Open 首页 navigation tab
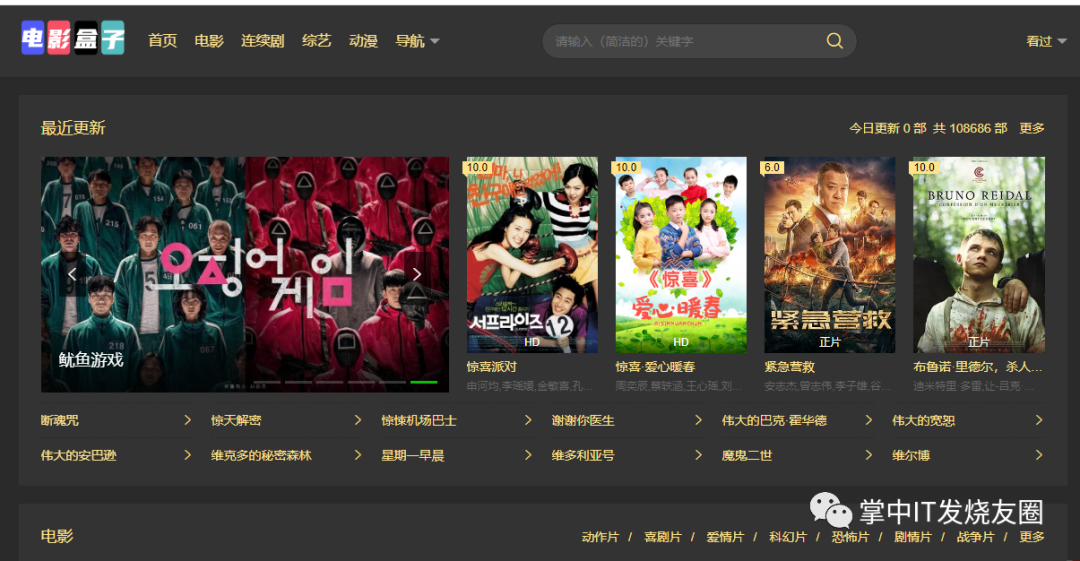The height and width of the screenshot is (561, 1080). [x=163, y=41]
